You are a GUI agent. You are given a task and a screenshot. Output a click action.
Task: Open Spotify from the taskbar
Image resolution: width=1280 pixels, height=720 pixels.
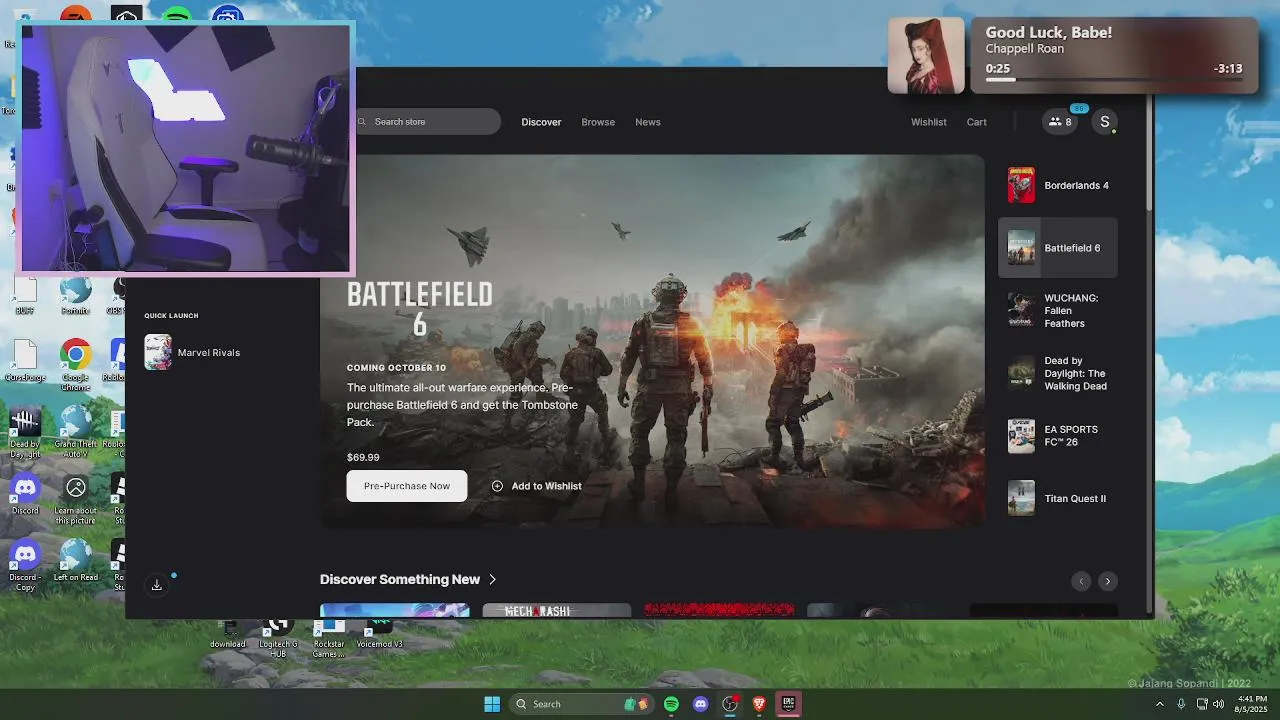[x=671, y=704]
